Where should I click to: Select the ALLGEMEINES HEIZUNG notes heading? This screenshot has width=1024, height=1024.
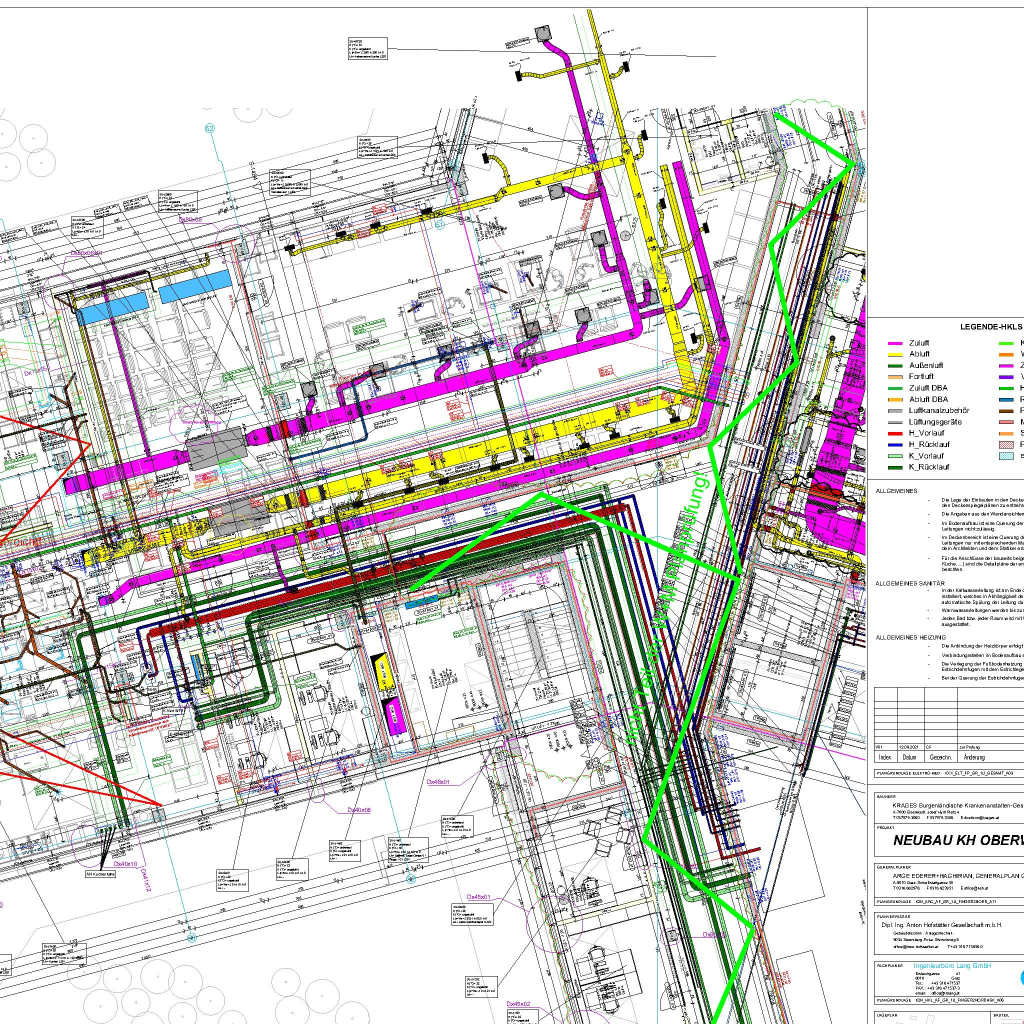tap(911, 636)
